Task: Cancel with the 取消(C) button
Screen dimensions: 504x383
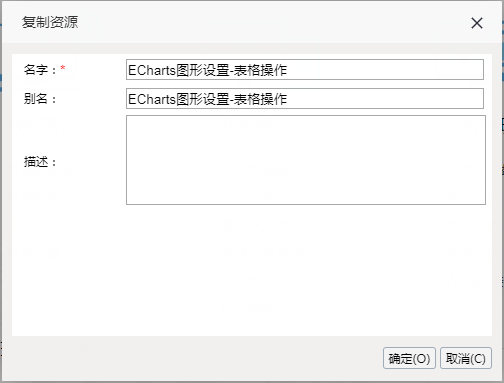Action: 466,358
